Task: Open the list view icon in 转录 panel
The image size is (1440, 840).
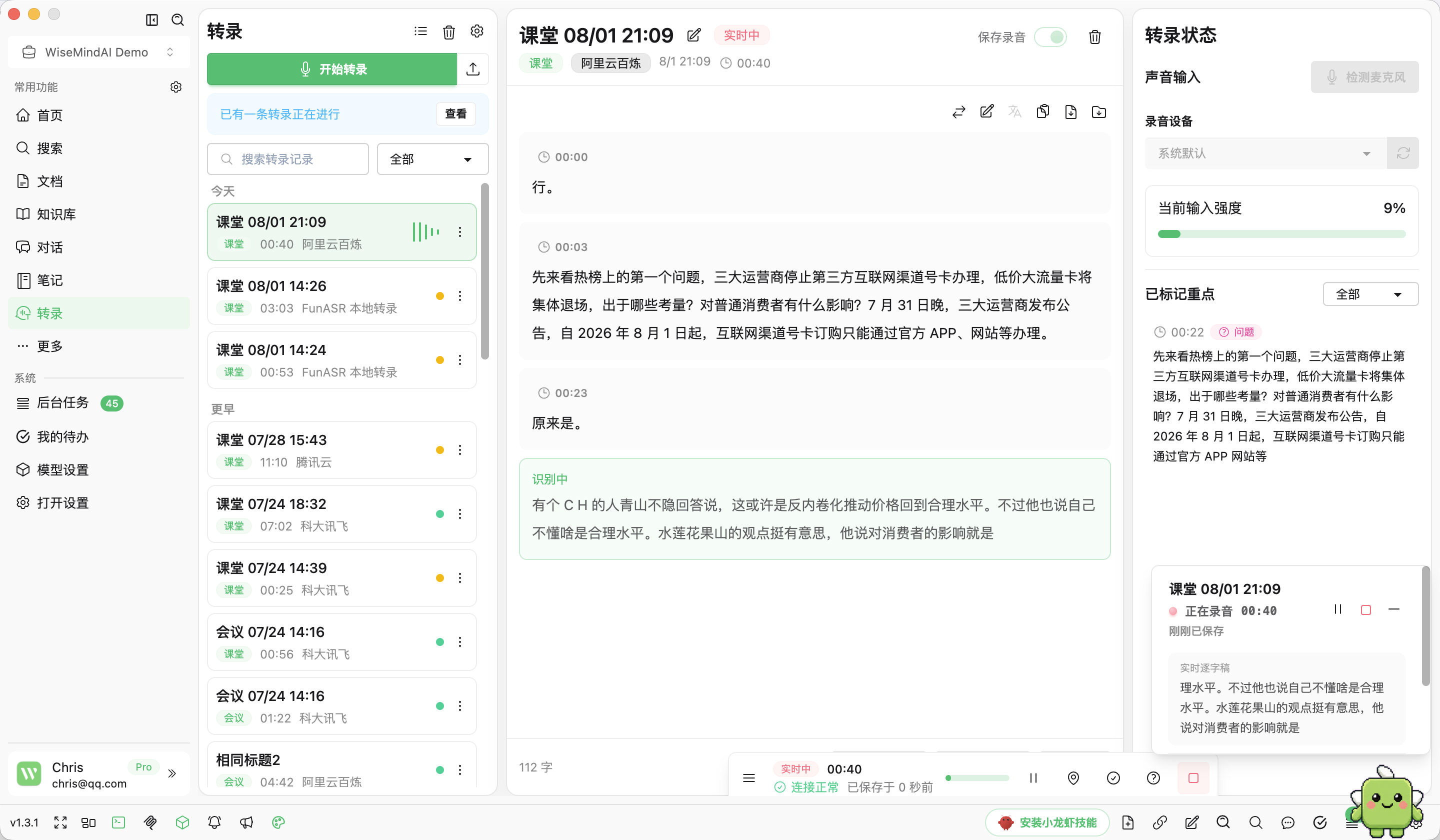Action: click(420, 31)
